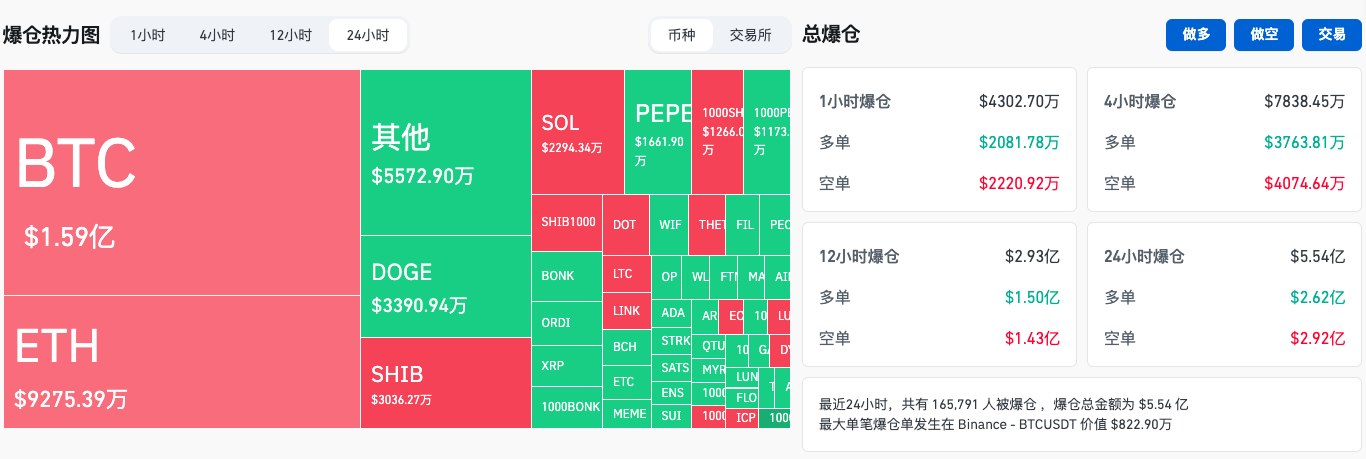Image resolution: width=1366 pixels, height=459 pixels.
Task: Choose the 12小时 timeframe tab
Action: pyautogui.click(x=290, y=35)
